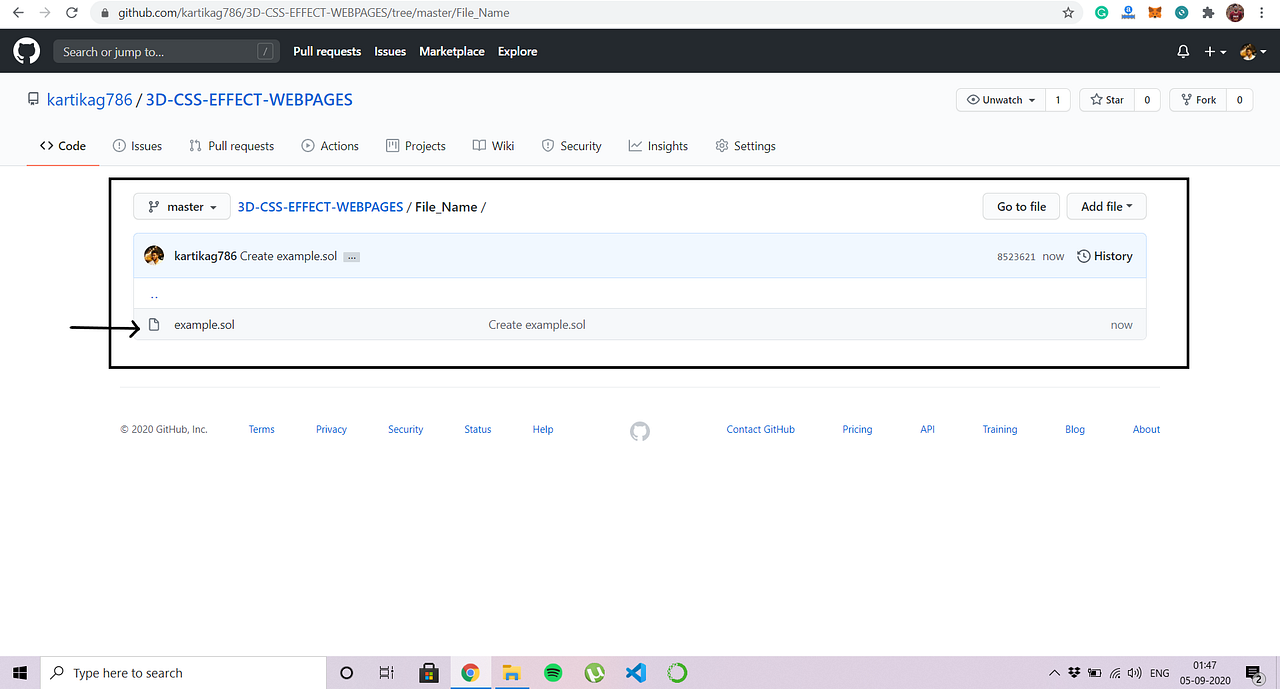This screenshot has width=1280, height=689.
Task: Click the History clock icon on the commit bar
Action: pos(1082,256)
